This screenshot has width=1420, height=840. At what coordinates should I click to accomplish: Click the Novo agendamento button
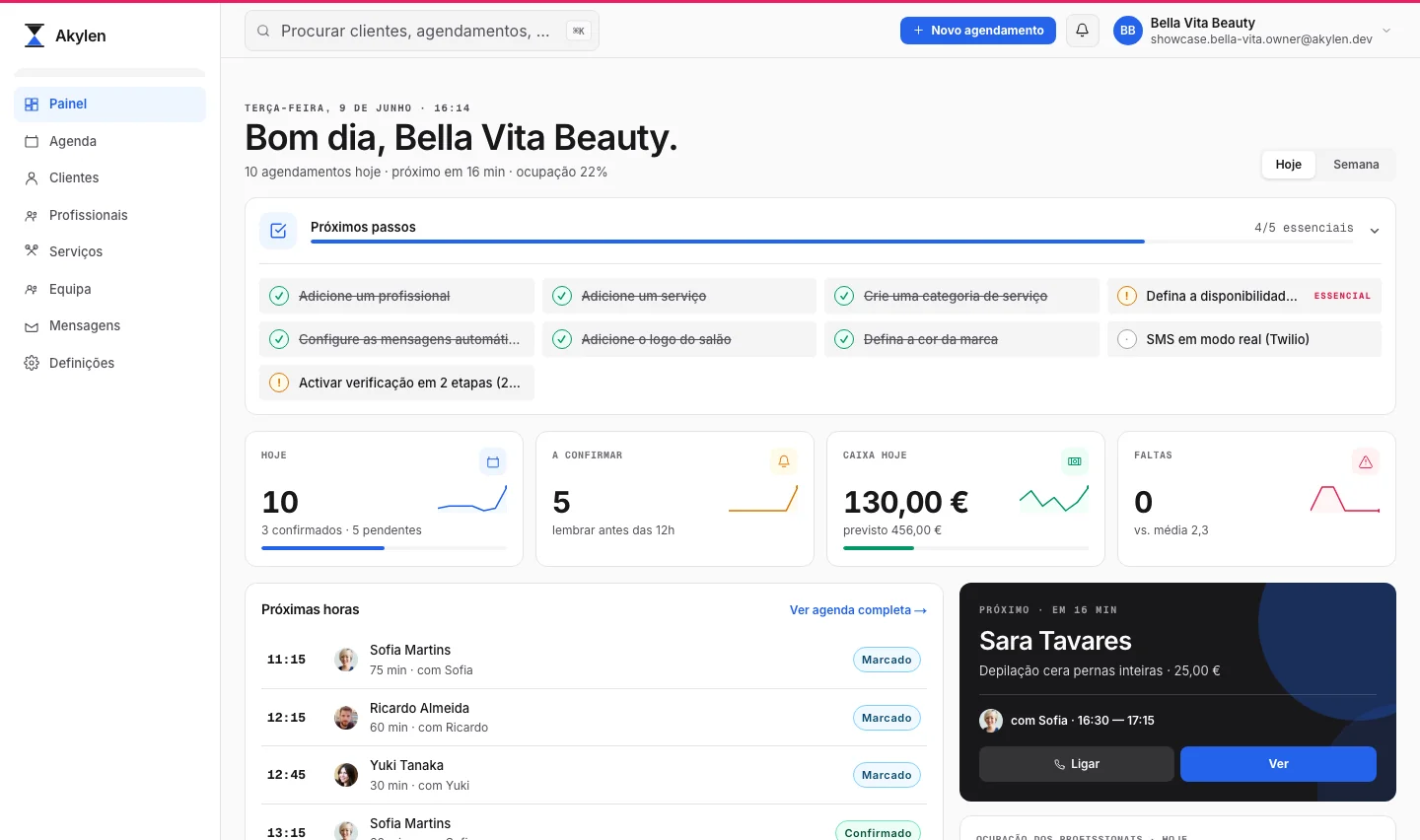click(978, 31)
